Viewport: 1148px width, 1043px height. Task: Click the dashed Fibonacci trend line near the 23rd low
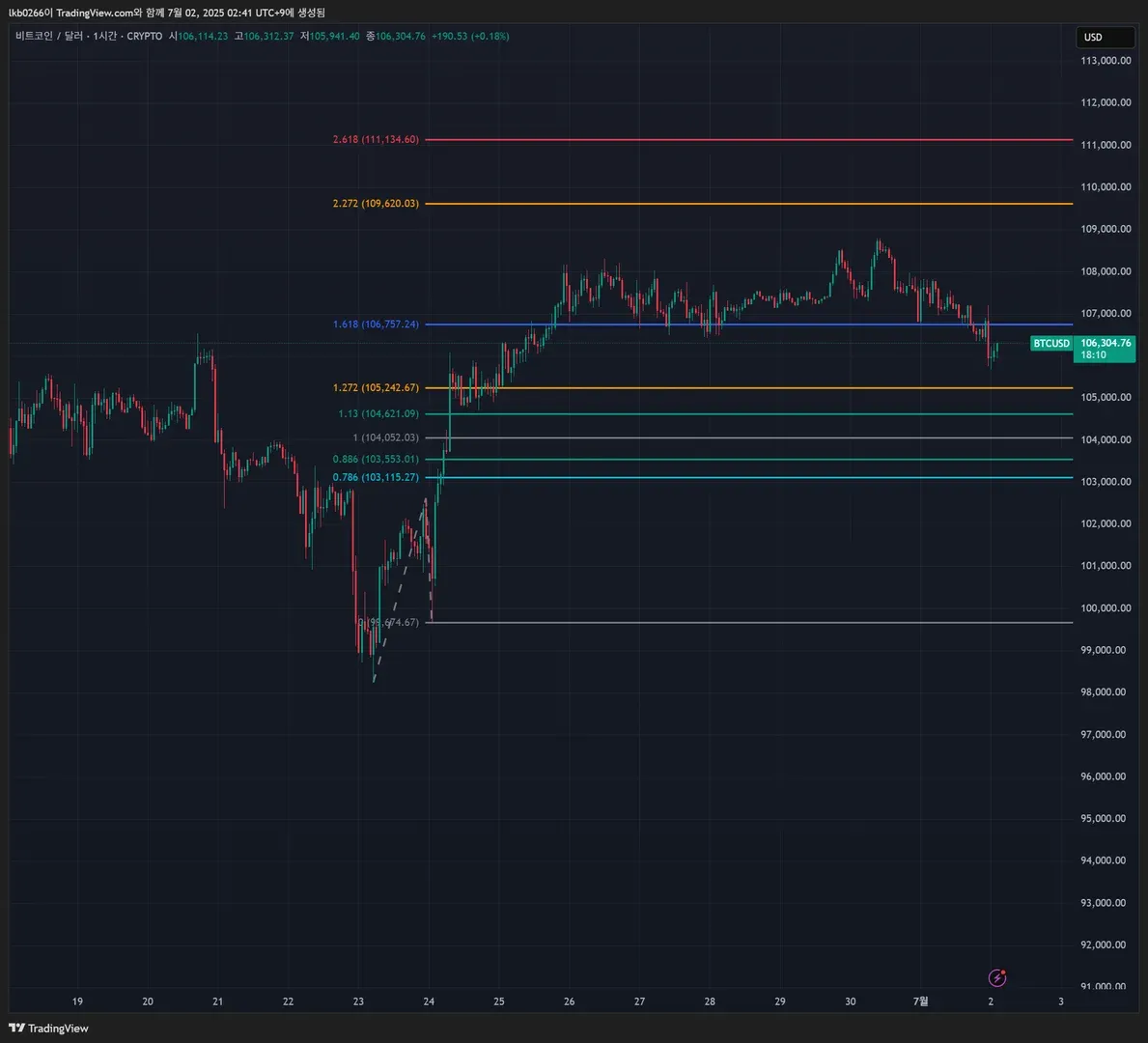399,590
